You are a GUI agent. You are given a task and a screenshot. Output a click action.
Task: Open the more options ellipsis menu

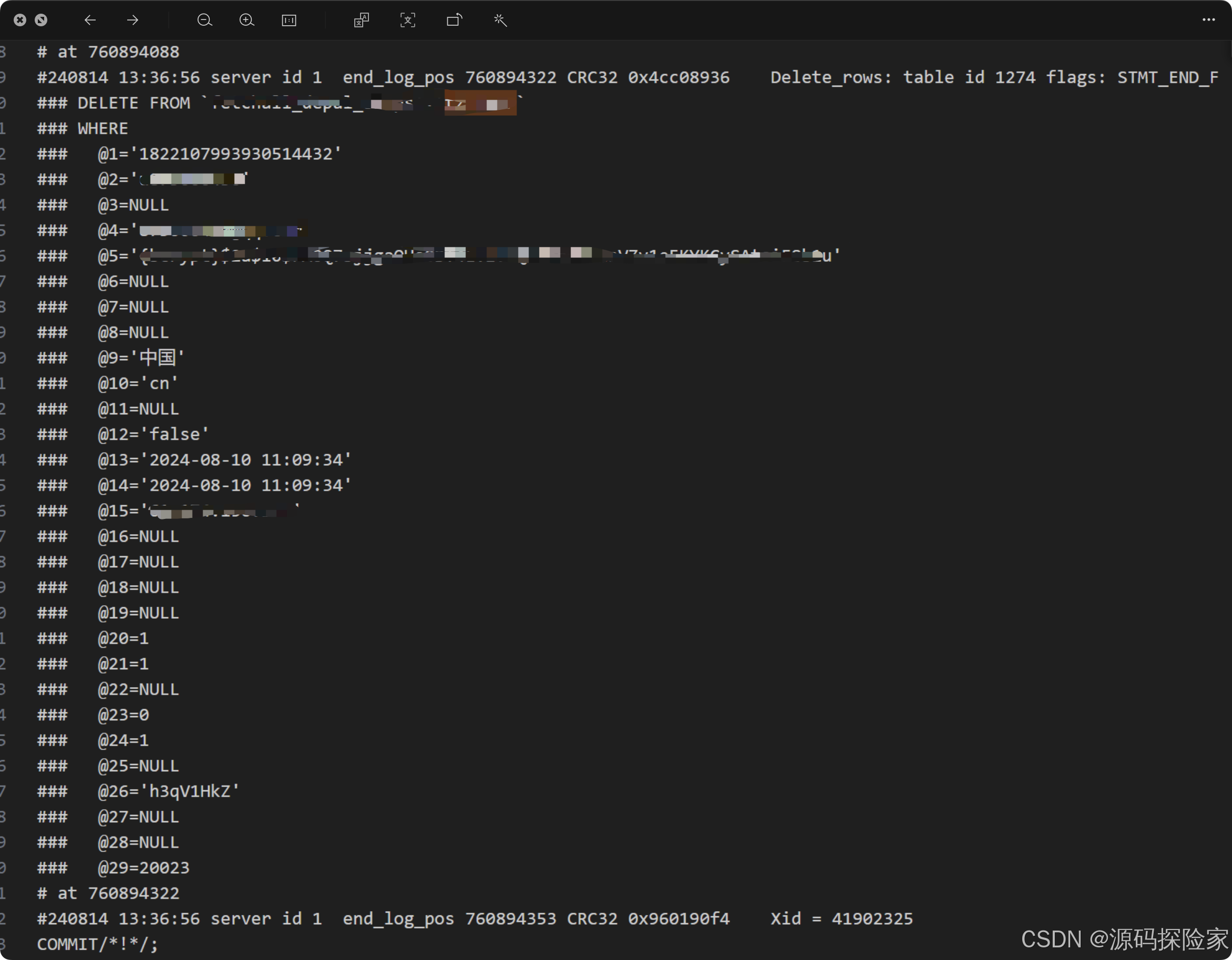coord(1208,20)
